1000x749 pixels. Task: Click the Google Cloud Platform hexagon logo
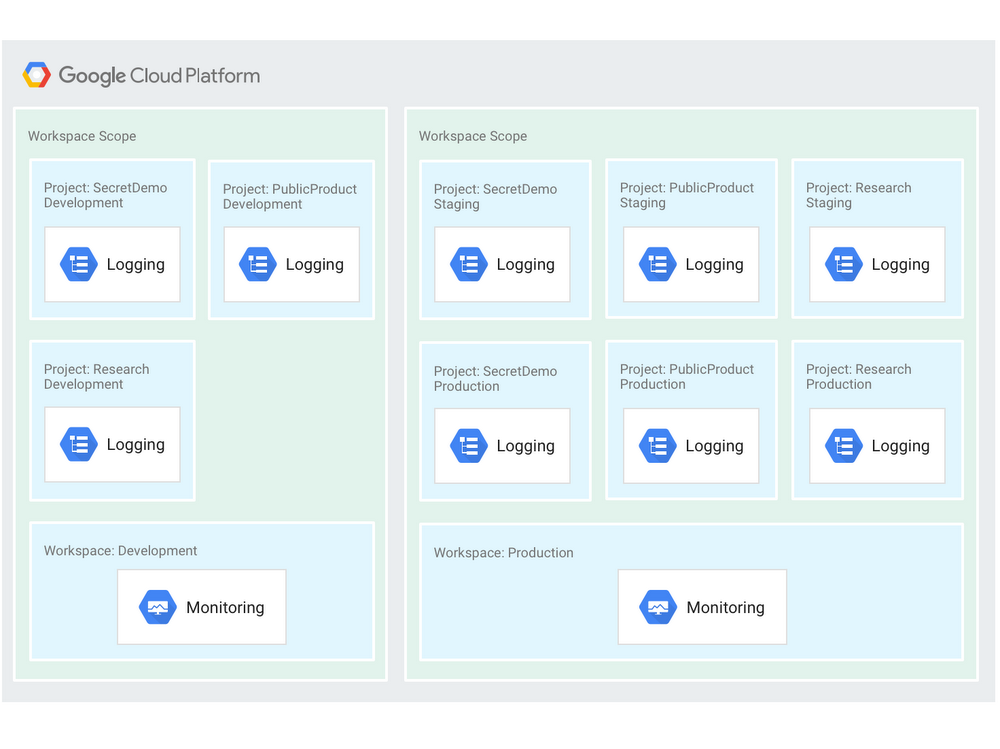[36, 75]
